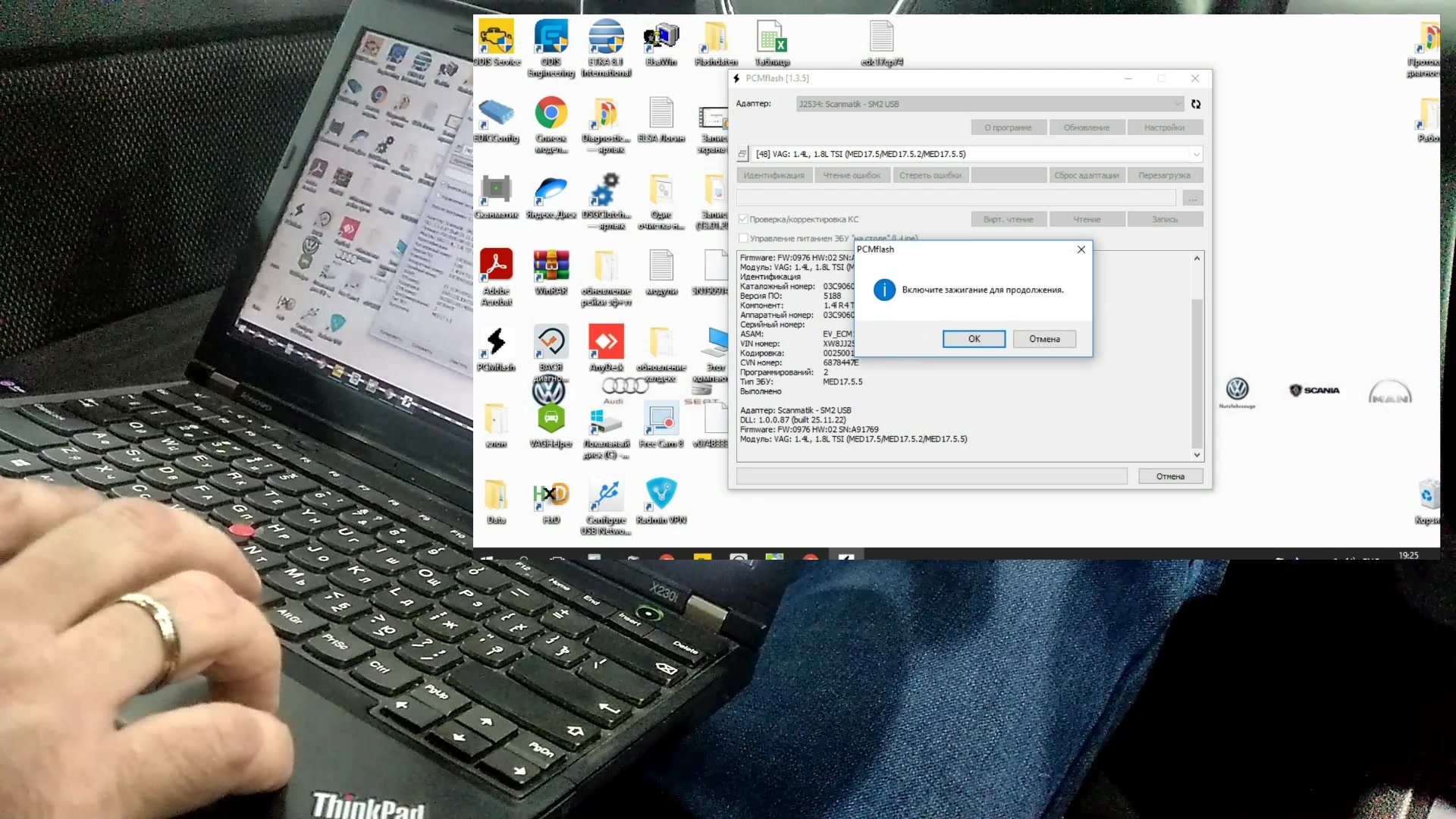This screenshot has height=819, width=1456.
Task: Toggle Проверка/корректировка КС checkbox
Action: pos(743,219)
